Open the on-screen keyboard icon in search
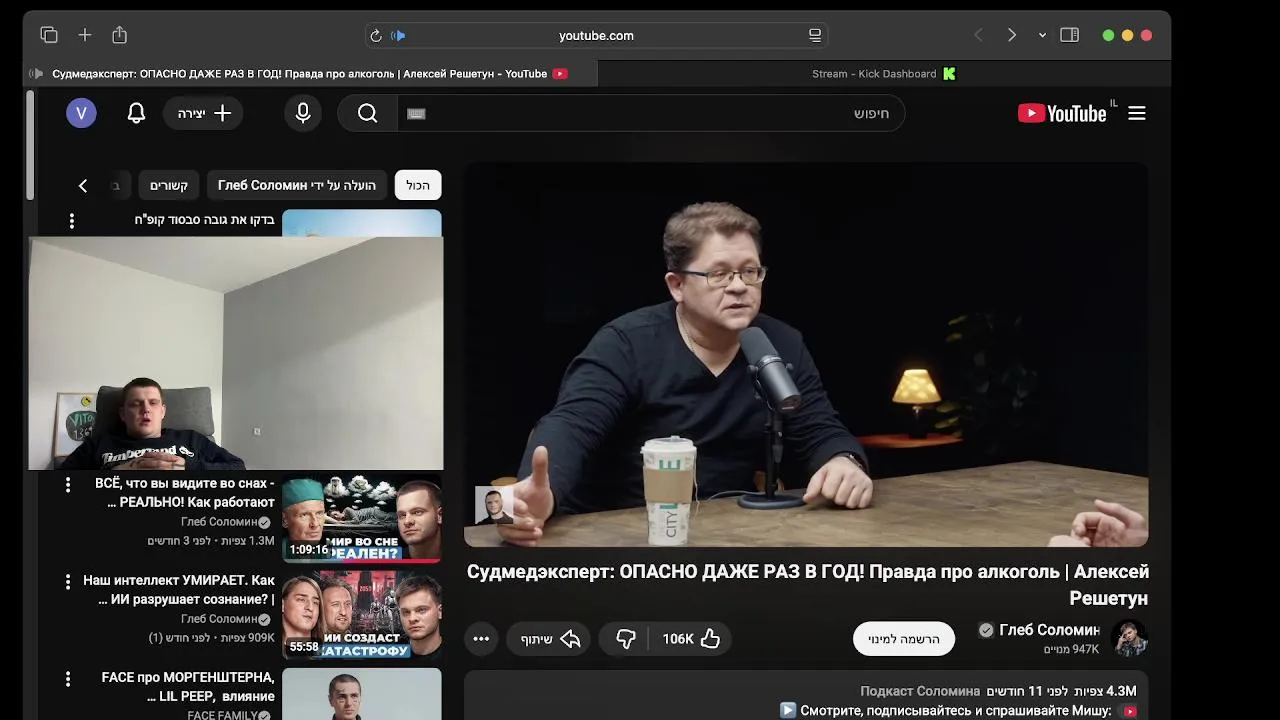 417,114
